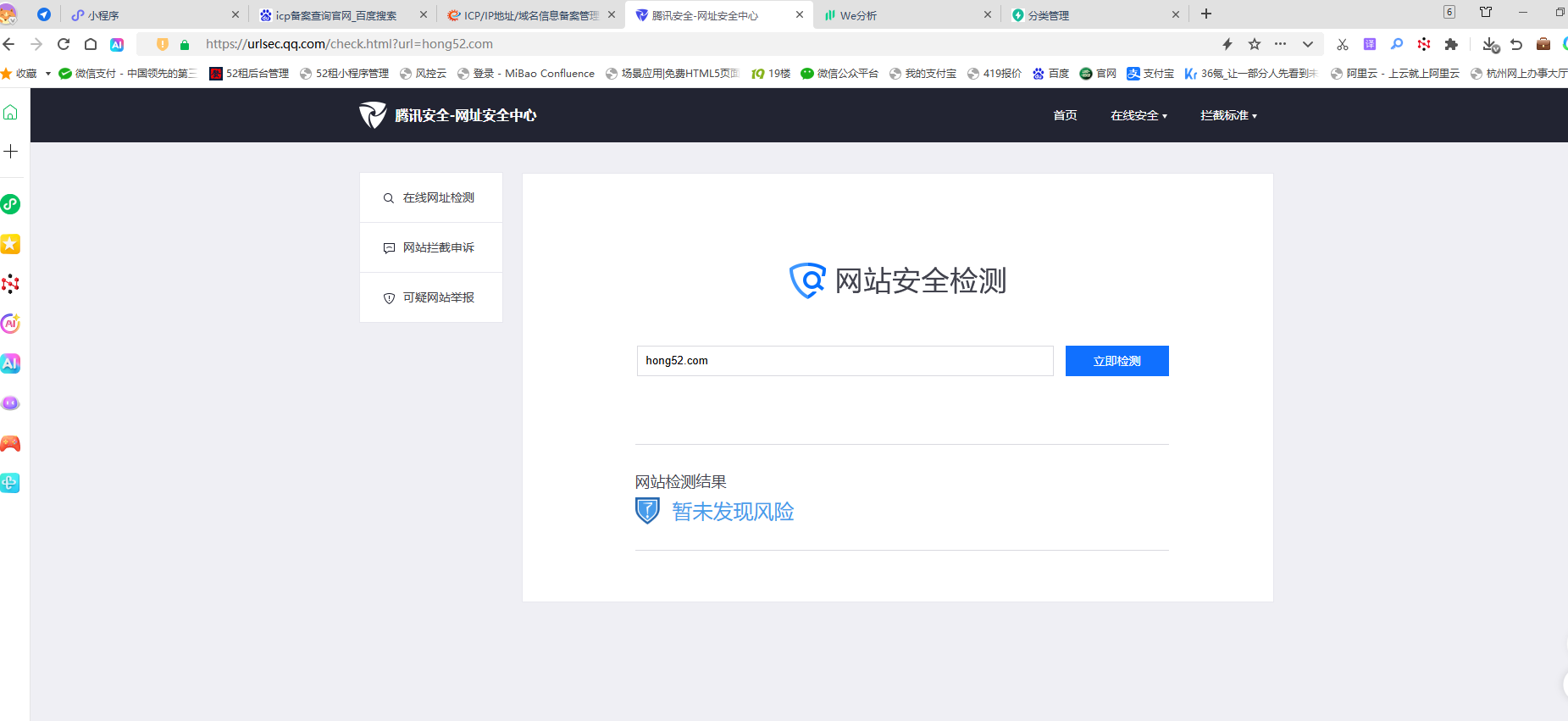
Task: Open the browser home page icon
Action: pyautogui.click(x=91, y=44)
